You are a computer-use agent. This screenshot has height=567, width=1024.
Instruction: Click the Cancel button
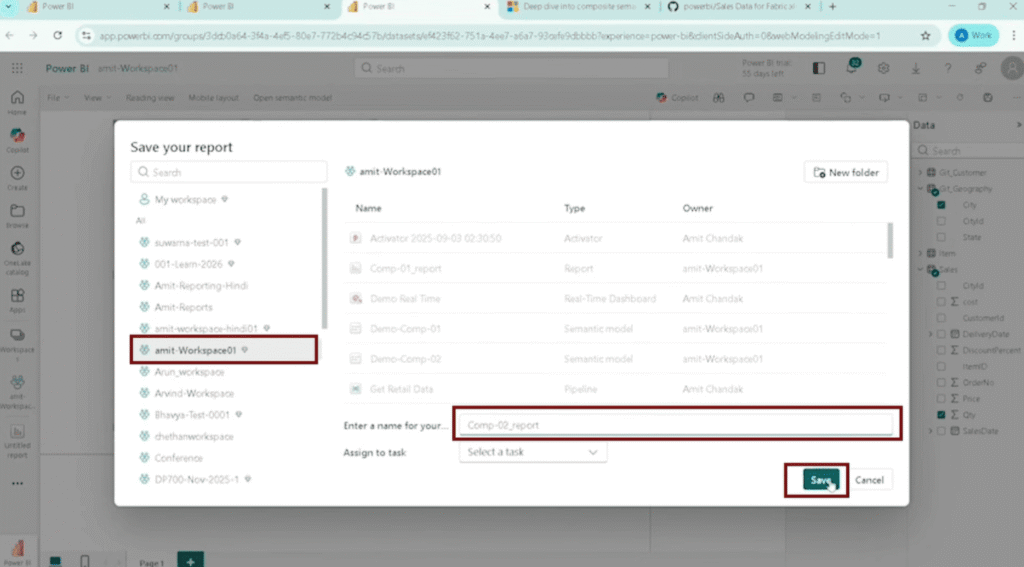[x=869, y=480]
